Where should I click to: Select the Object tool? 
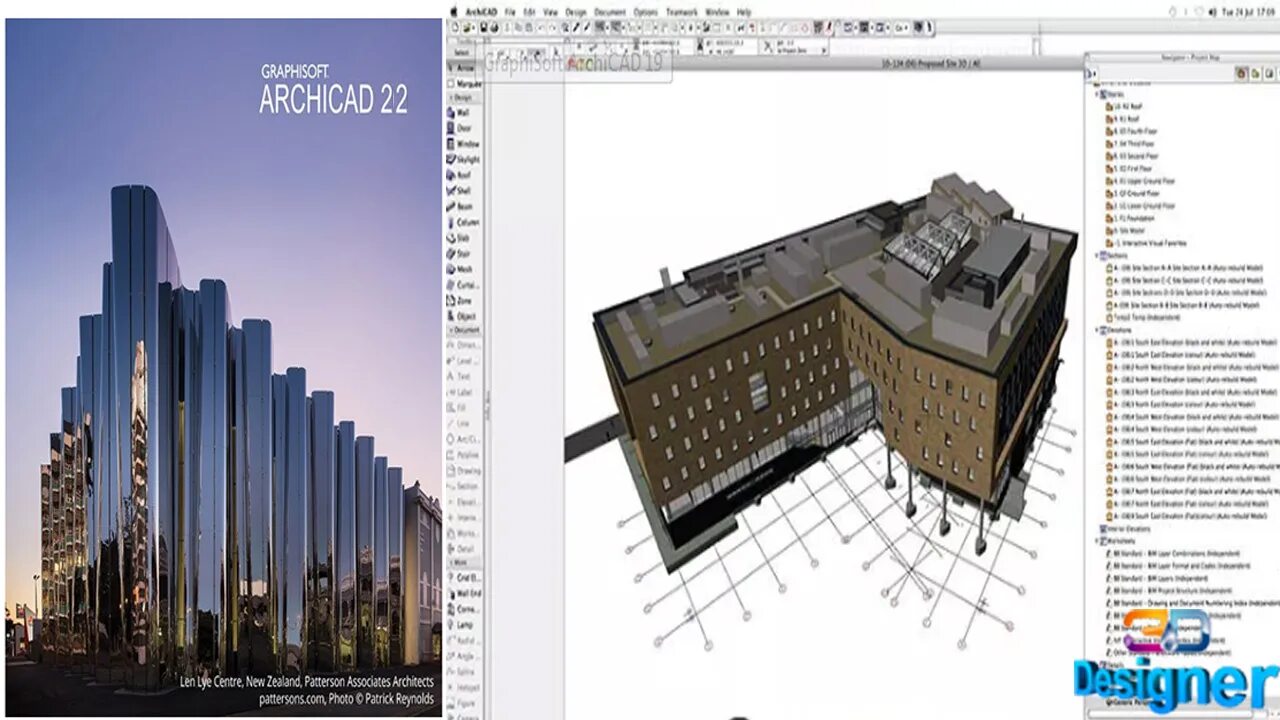465,316
